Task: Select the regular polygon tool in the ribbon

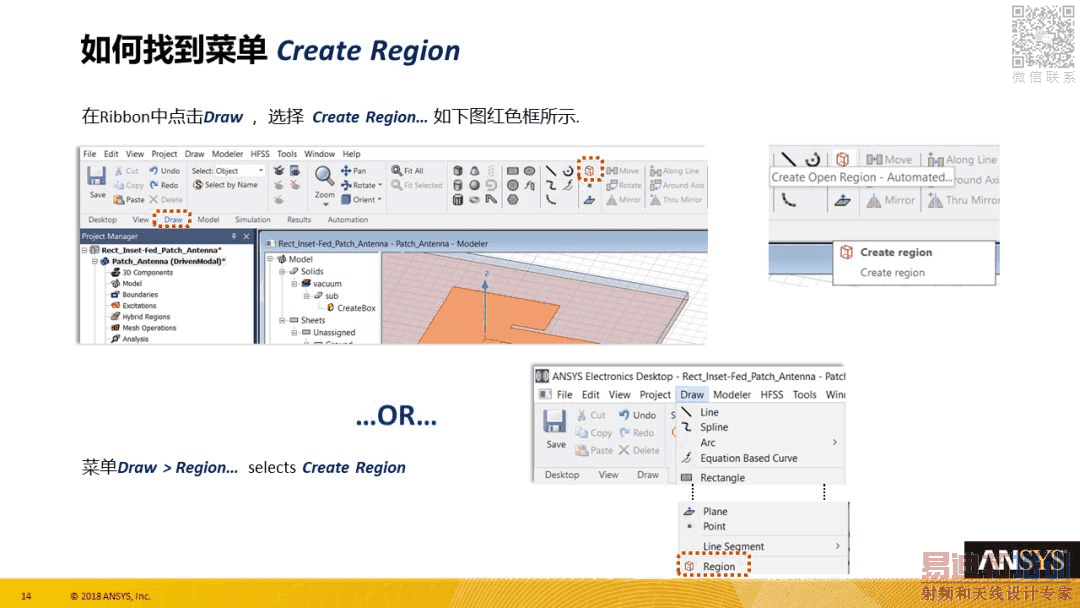Action: point(512,200)
